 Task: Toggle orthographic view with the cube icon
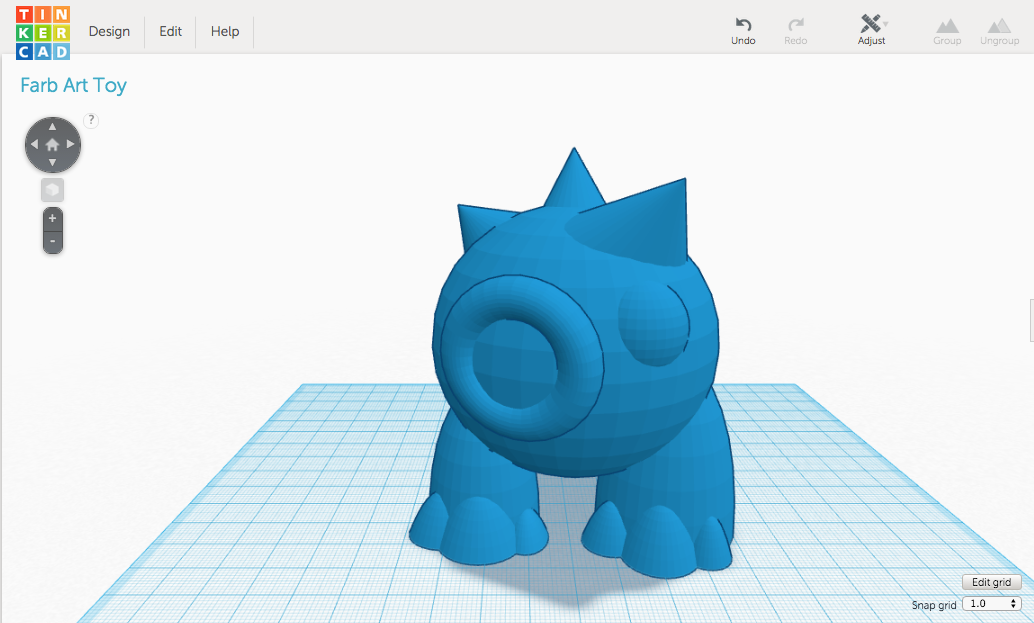[52, 189]
